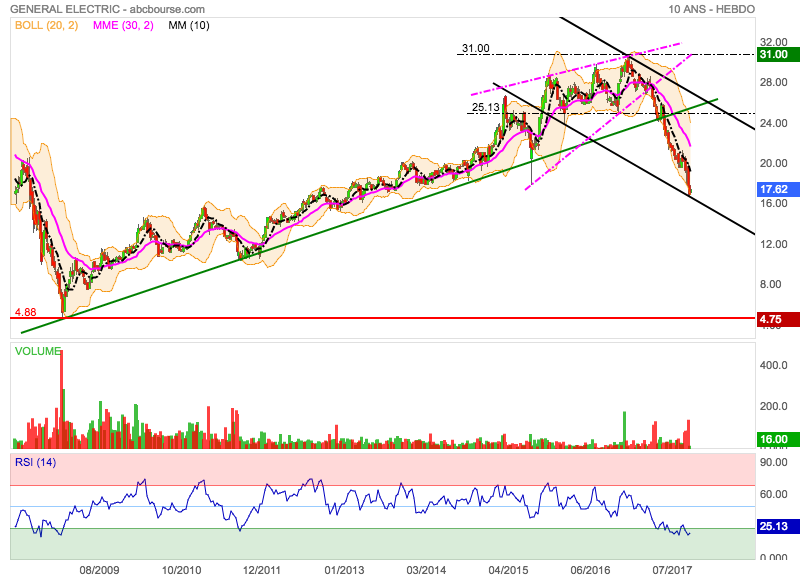Click the 01/2013 date axis label
The image size is (800, 580).
pos(344,570)
